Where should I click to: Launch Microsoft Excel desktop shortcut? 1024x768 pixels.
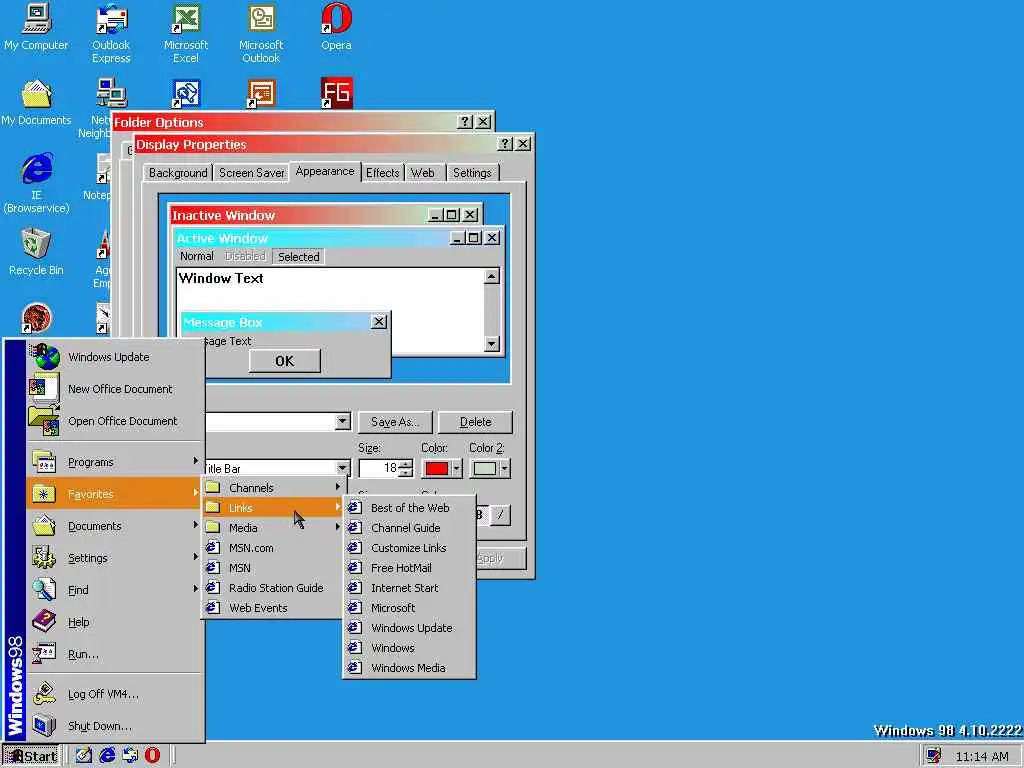(x=185, y=33)
